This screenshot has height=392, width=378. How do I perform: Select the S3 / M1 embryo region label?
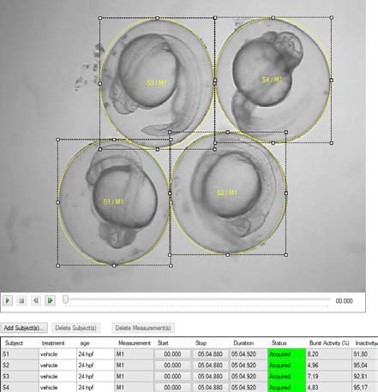156,83
